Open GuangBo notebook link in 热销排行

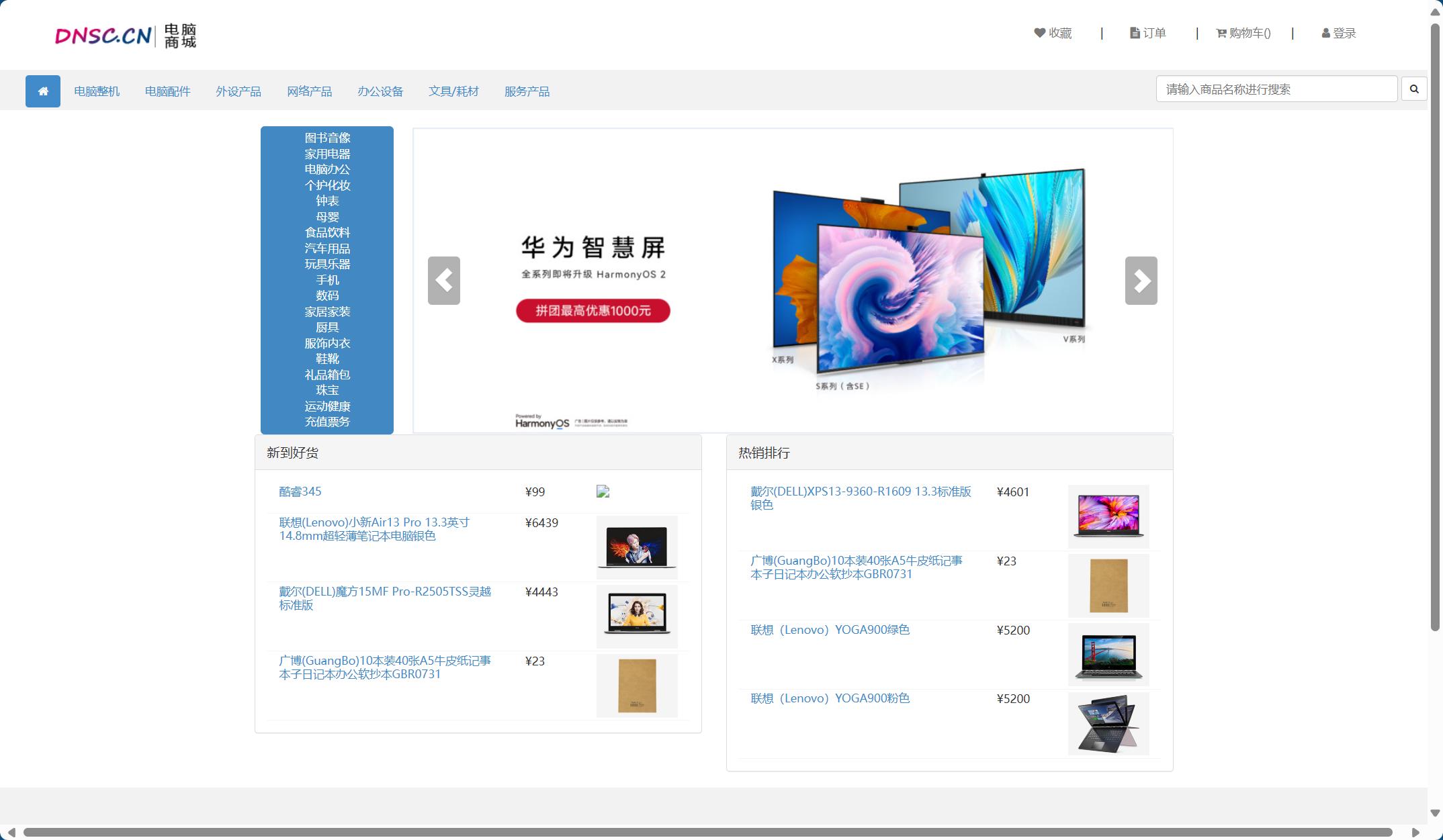tap(857, 567)
